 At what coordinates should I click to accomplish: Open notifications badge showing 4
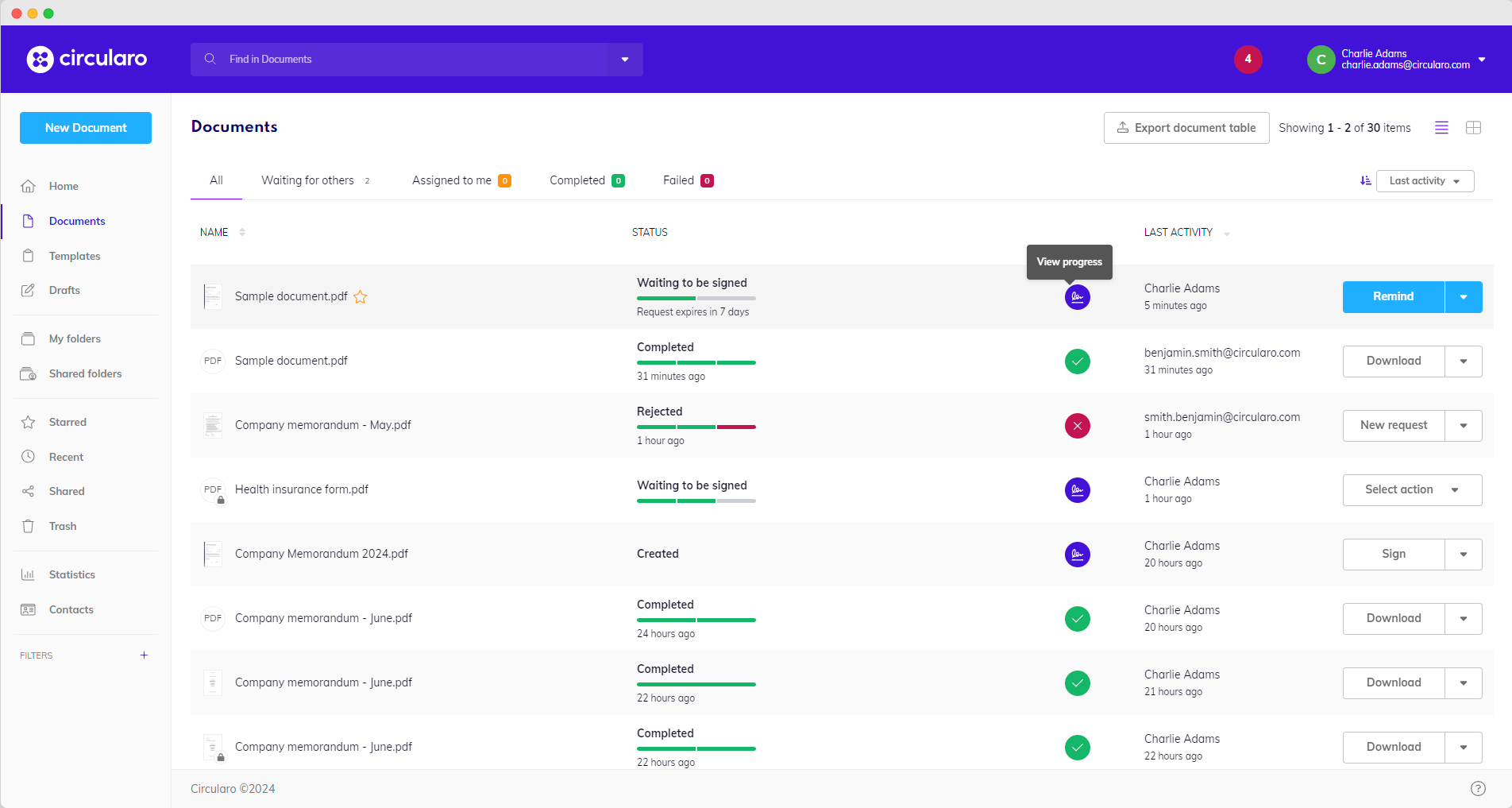(x=1248, y=60)
